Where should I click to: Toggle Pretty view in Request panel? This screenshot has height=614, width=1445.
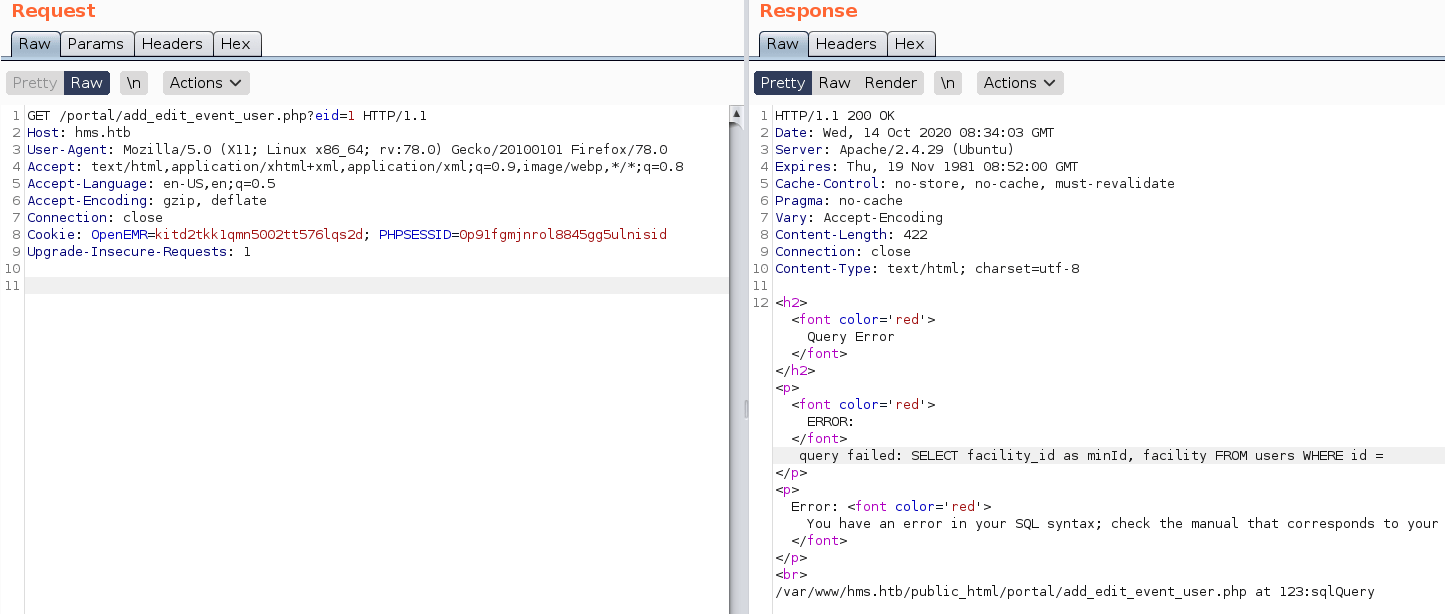(35, 83)
